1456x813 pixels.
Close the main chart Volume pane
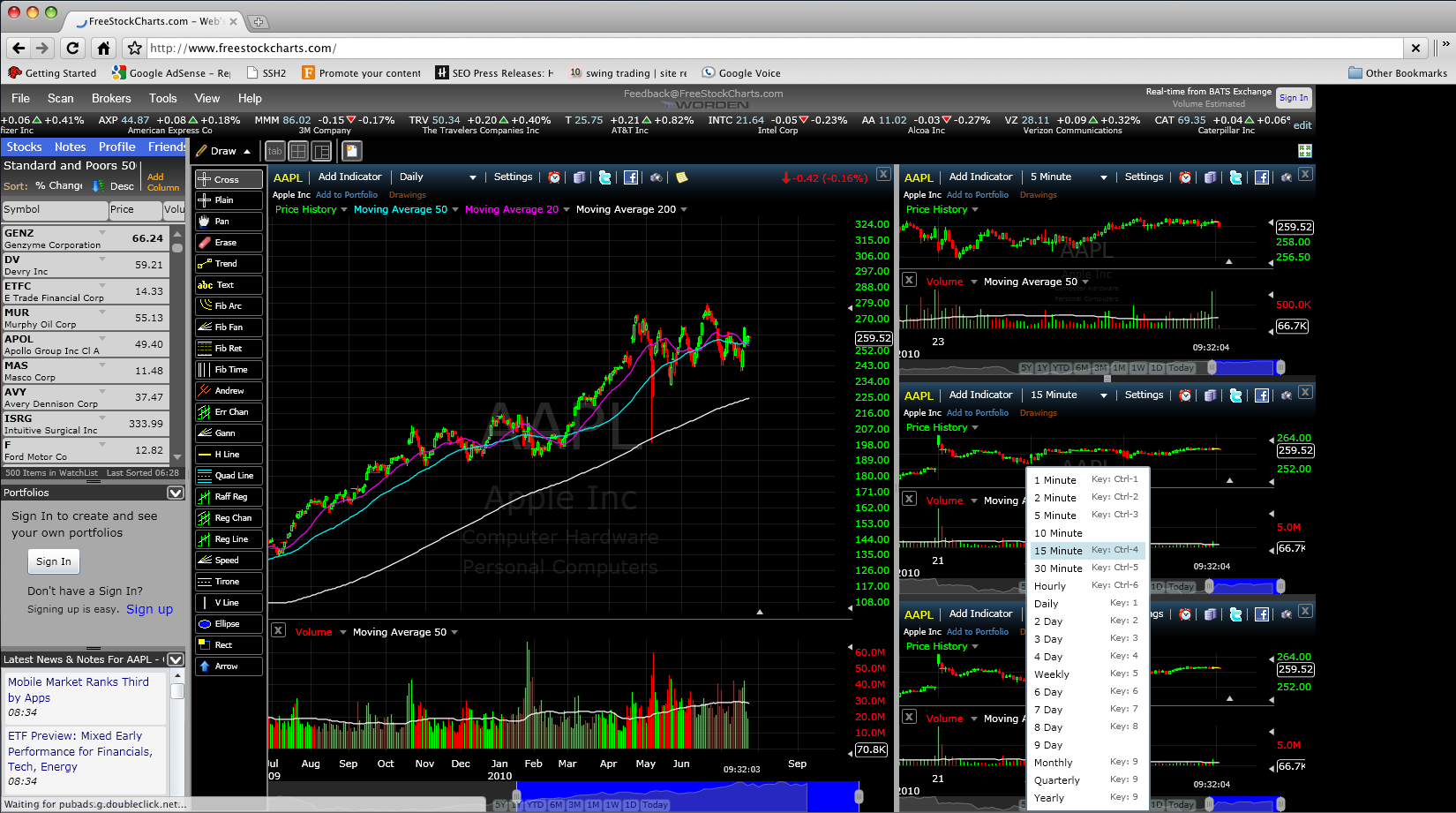click(x=278, y=630)
